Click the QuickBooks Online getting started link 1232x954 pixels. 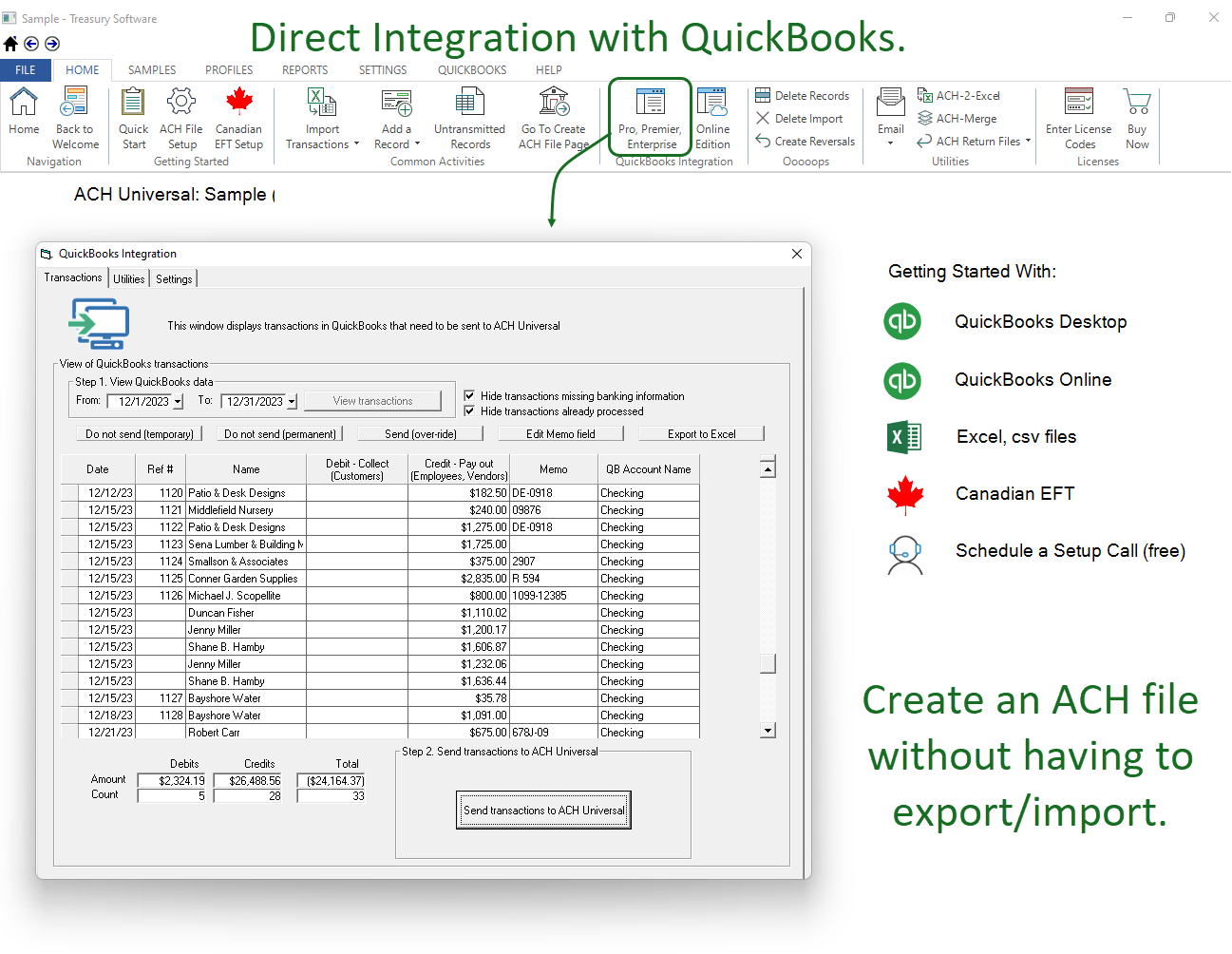click(1033, 380)
